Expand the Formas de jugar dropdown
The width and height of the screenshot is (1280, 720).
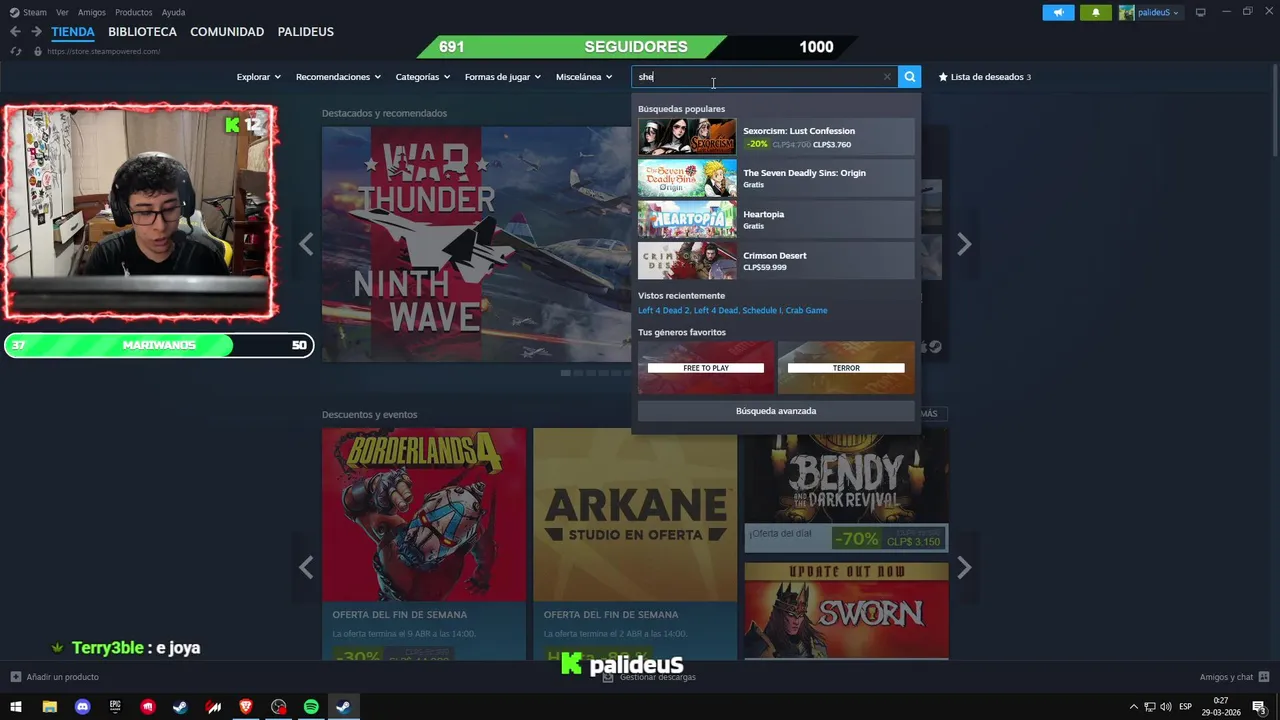[502, 77]
